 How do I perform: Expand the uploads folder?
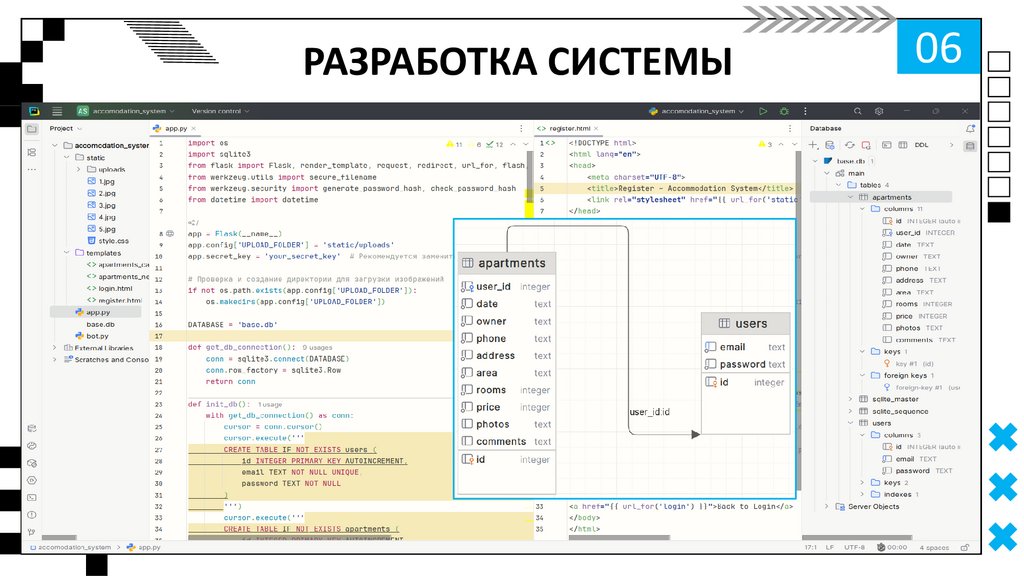pyautogui.click(x=78, y=169)
